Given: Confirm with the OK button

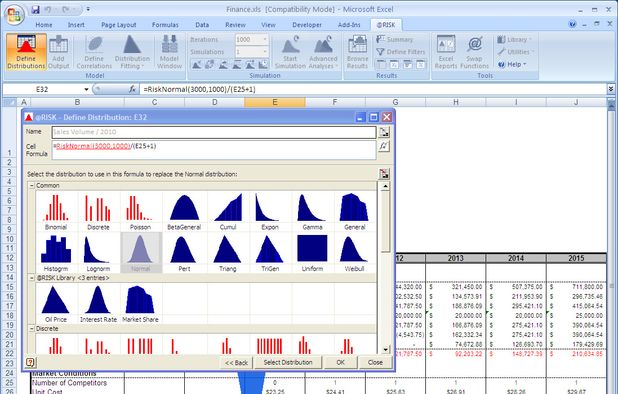Looking at the screenshot, I should [341, 362].
